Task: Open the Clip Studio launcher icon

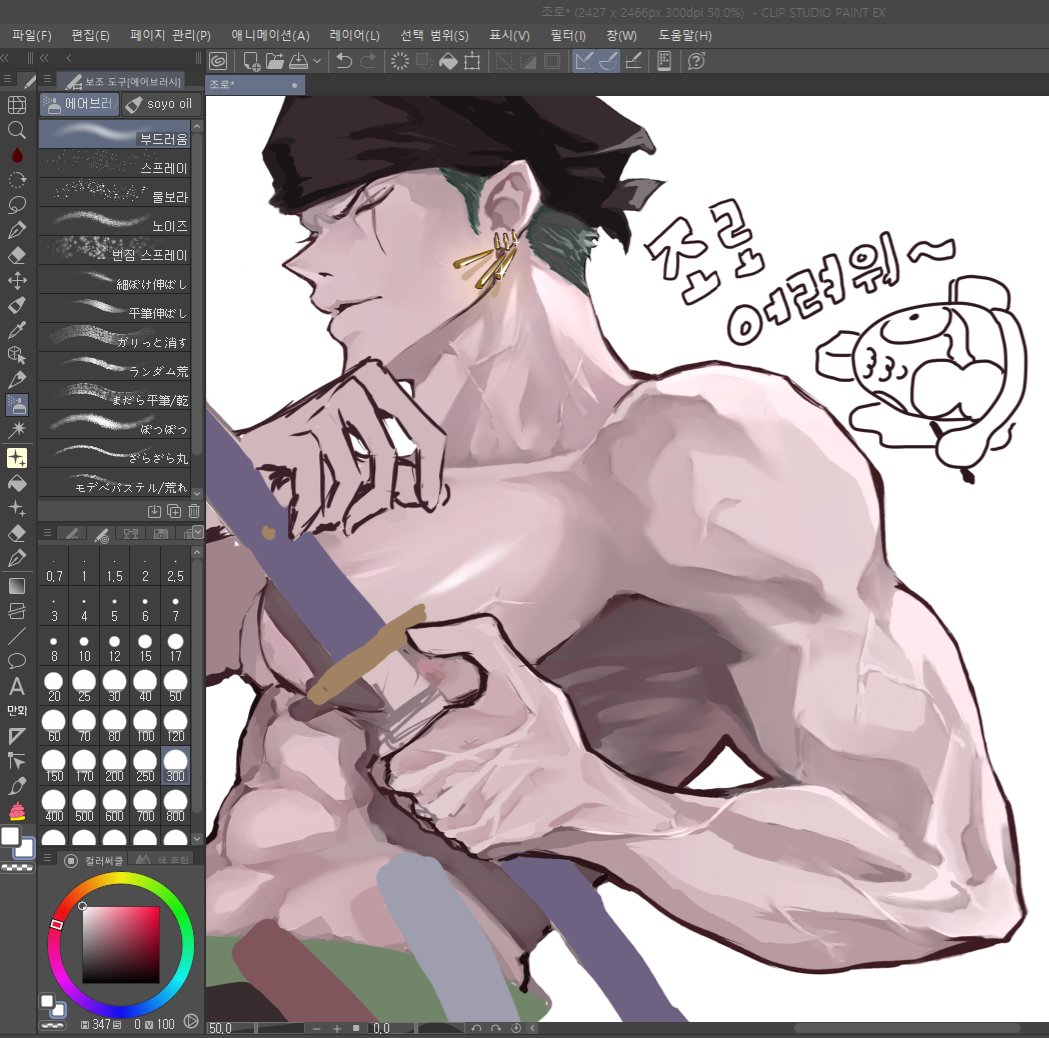Action: coord(217,62)
